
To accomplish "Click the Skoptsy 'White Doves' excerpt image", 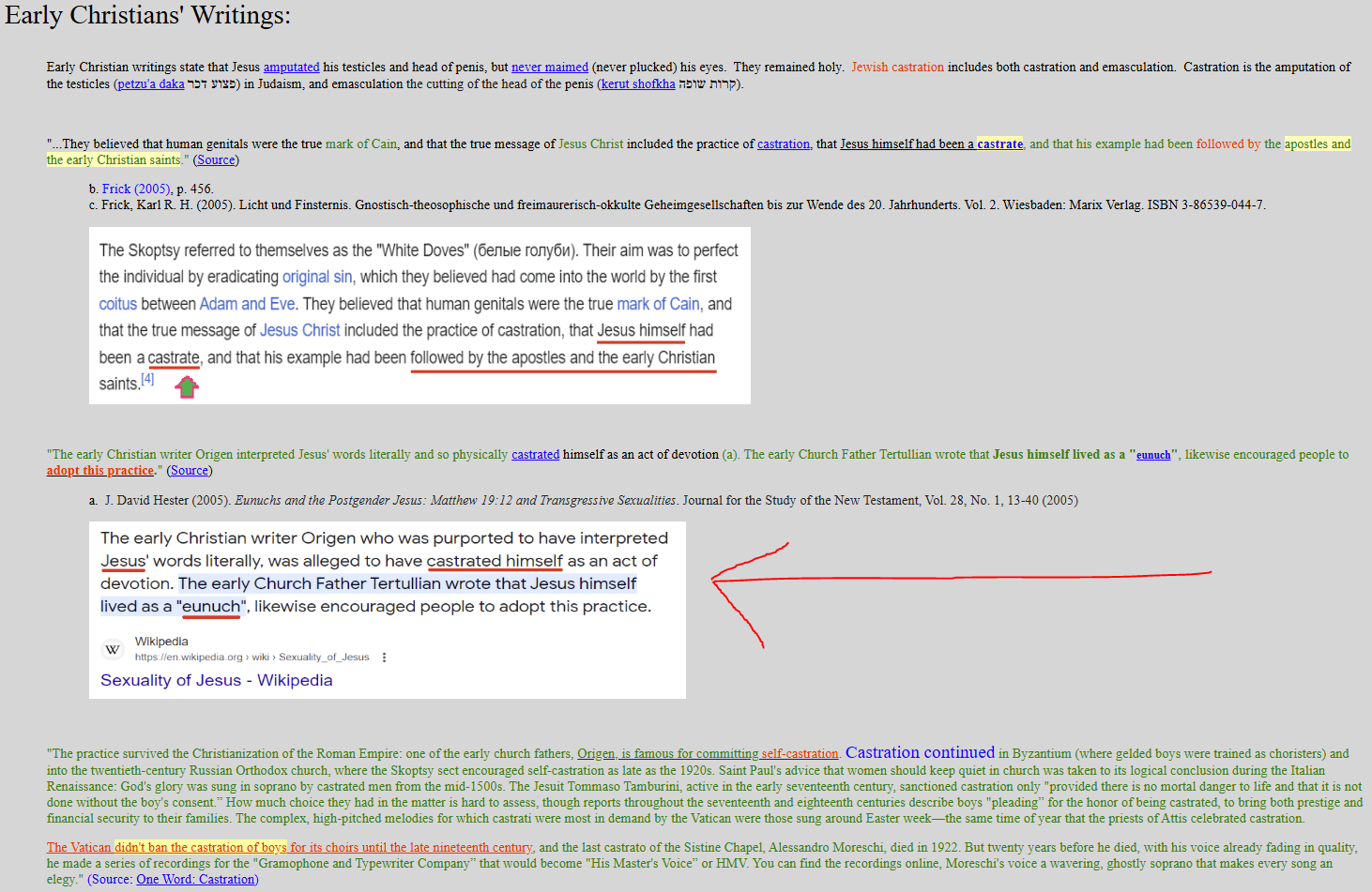I will [419, 316].
